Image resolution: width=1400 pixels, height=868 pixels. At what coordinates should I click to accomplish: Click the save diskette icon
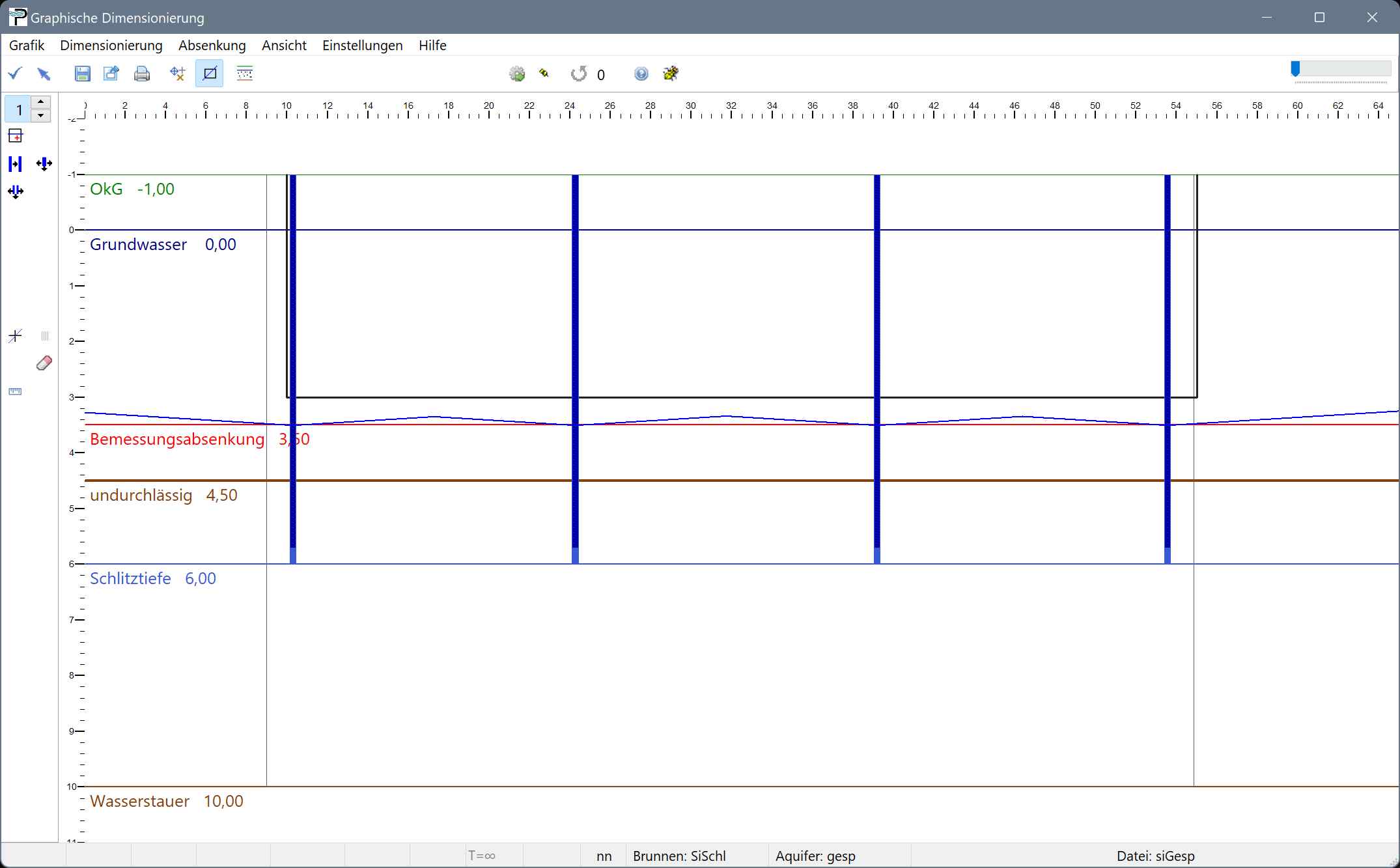(82, 74)
